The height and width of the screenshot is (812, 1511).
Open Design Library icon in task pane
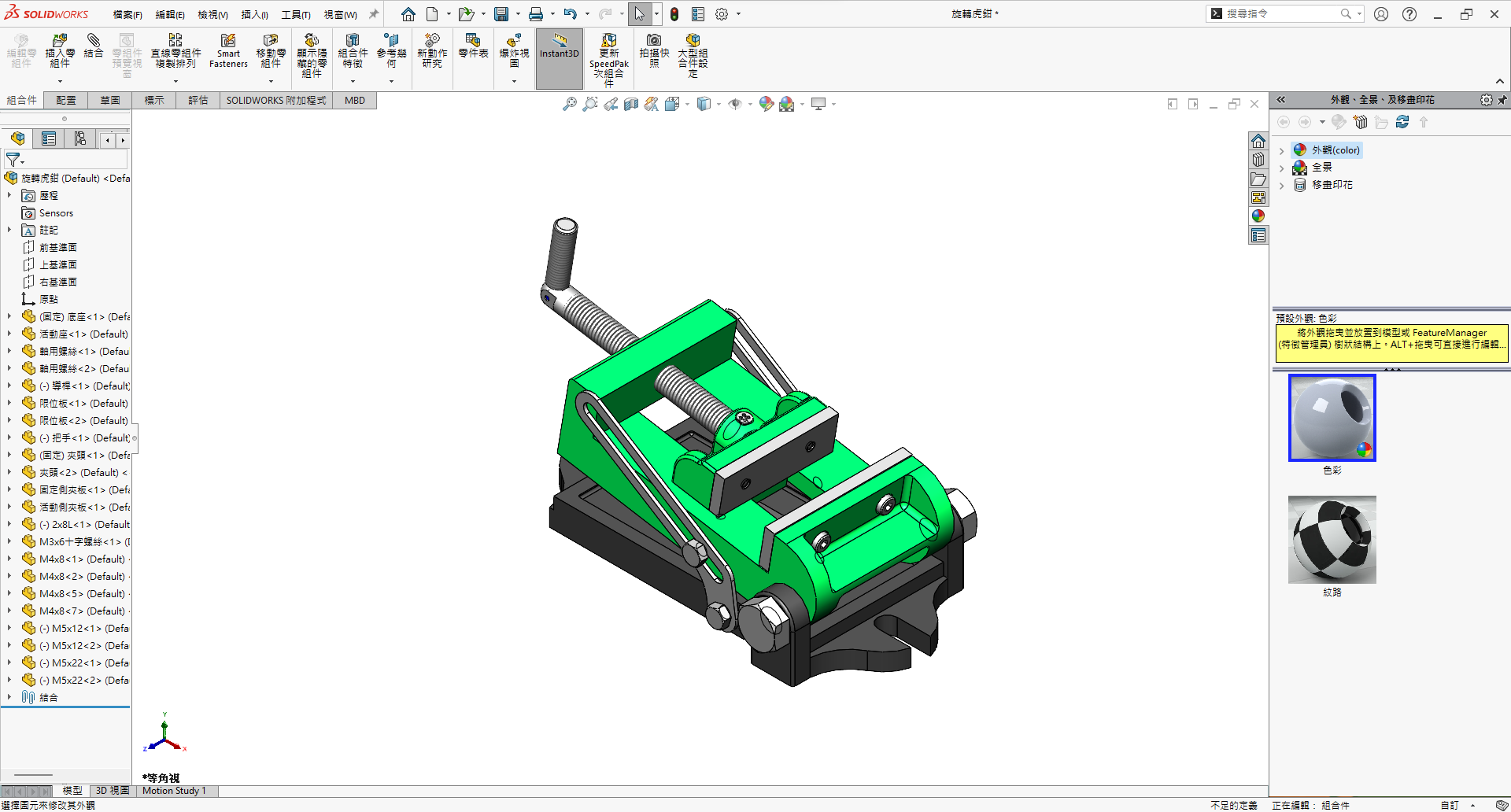point(1258,160)
